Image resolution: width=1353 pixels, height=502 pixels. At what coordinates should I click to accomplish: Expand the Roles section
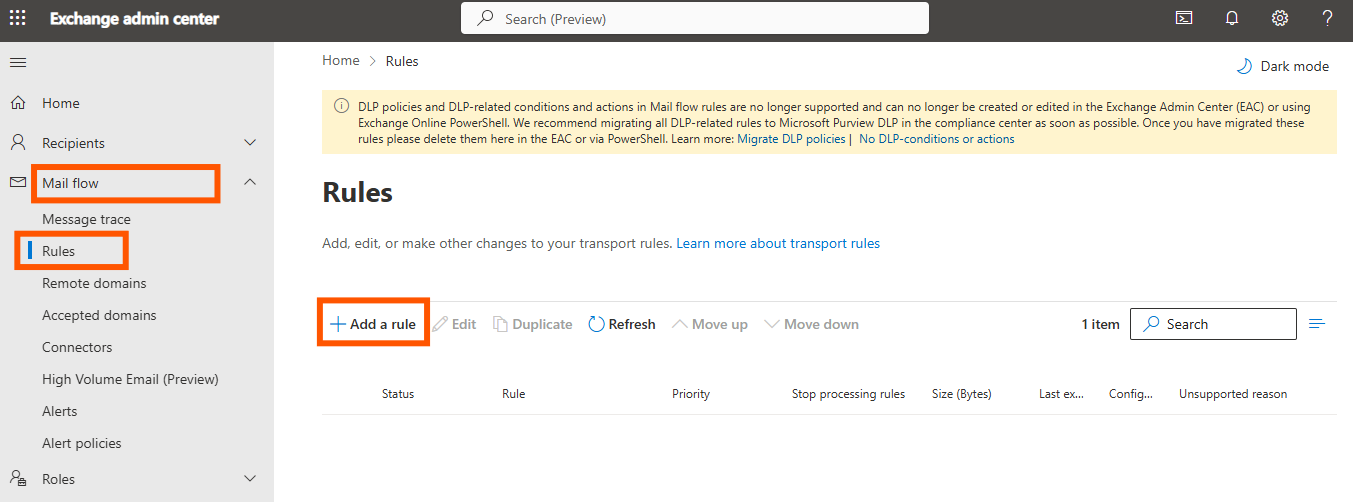coord(250,479)
